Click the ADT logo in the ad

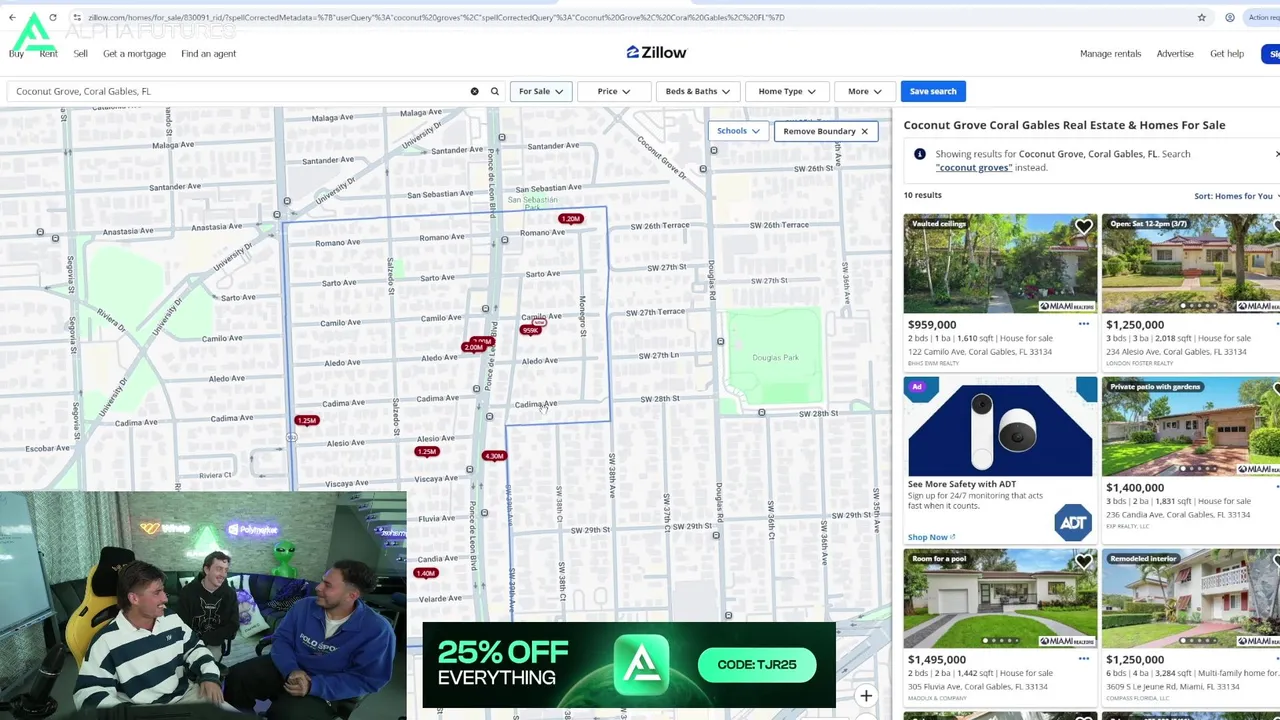[1073, 522]
